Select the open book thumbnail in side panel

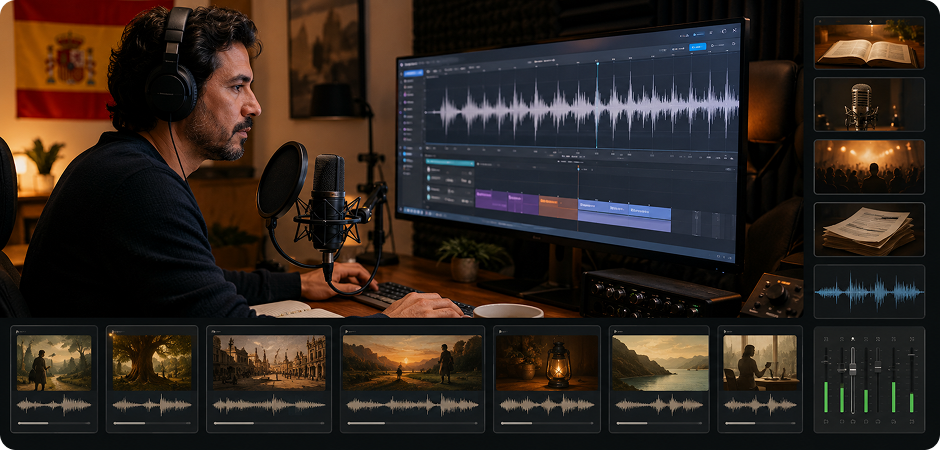[869, 43]
